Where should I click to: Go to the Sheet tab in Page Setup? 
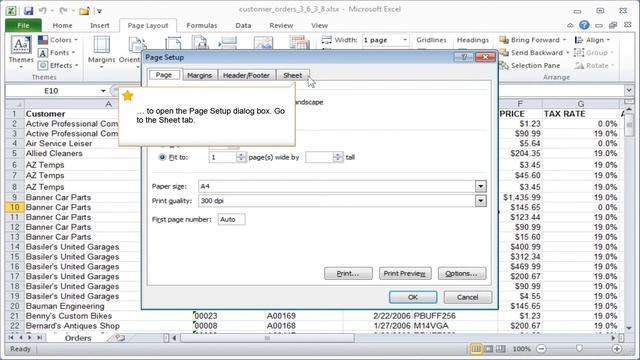[292, 75]
